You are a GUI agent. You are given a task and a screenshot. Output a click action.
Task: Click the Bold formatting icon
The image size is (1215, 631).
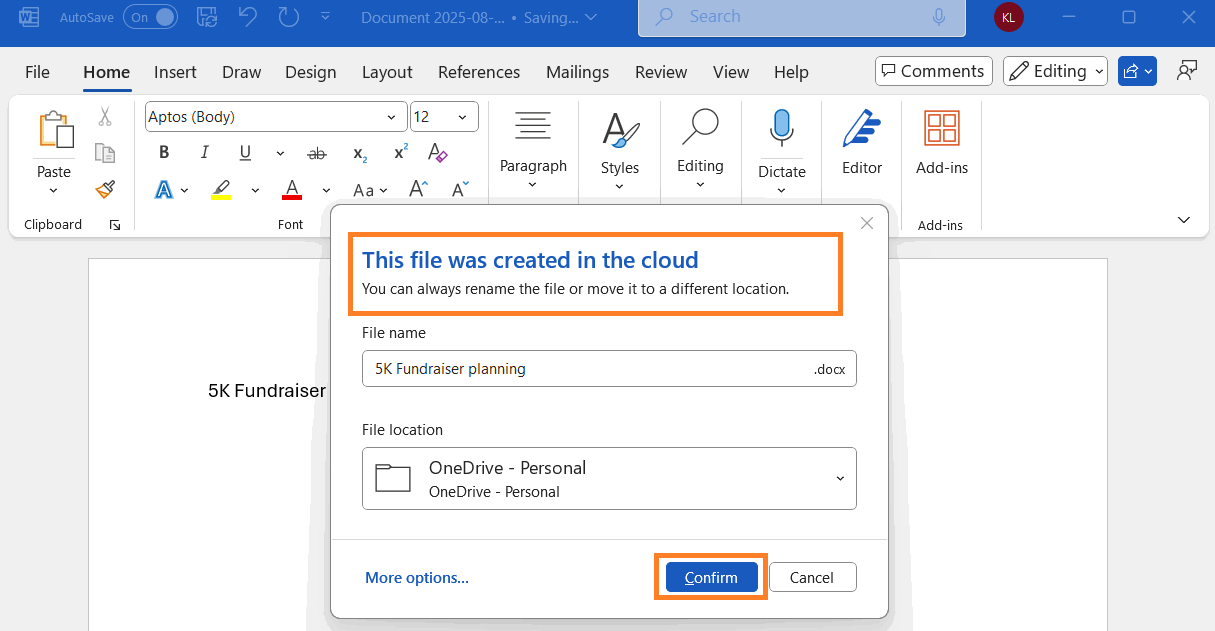click(x=164, y=153)
